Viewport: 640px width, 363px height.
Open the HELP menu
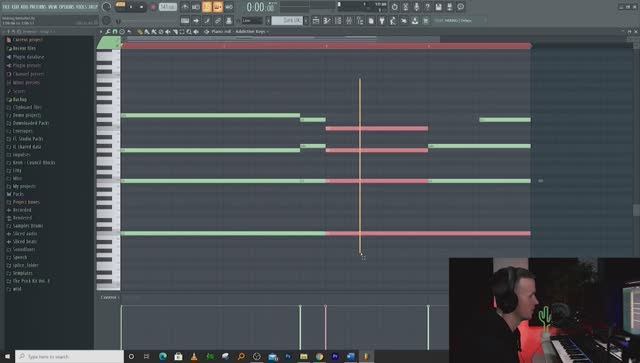[x=94, y=7]
